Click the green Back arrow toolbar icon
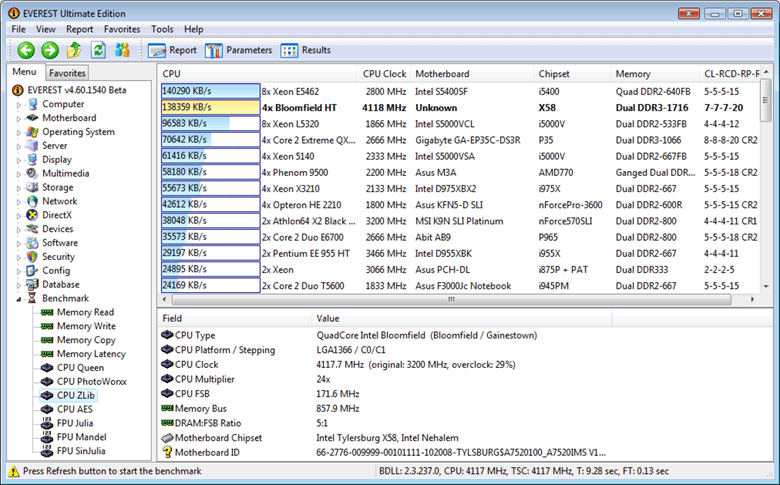Screen dimensions: 780x485 pyautogui.click(x=26, y=50)
